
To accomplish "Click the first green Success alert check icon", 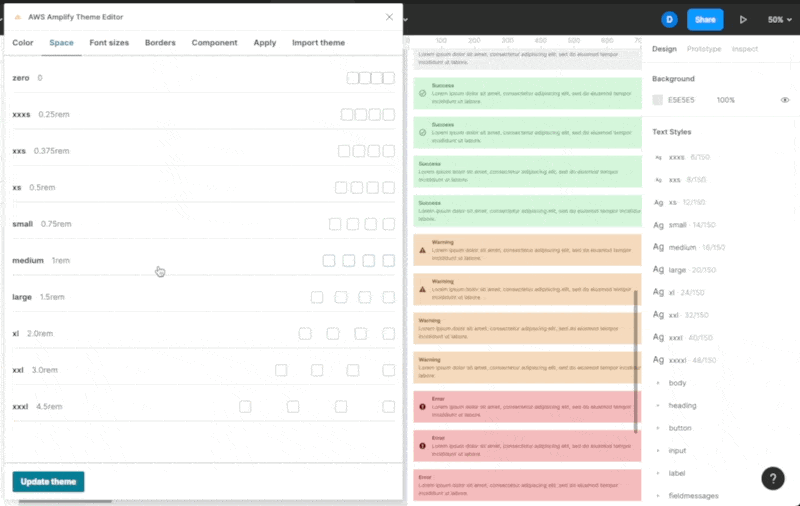I will [x=422, y=94].
